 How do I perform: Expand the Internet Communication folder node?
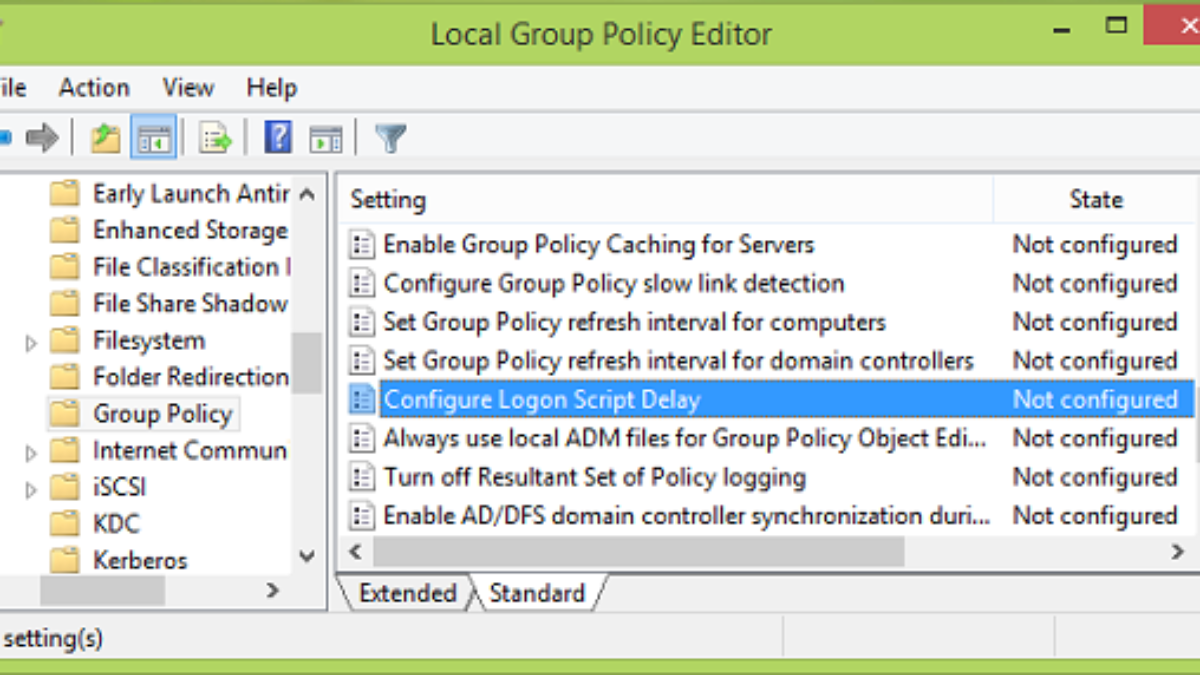click(31, 453)
